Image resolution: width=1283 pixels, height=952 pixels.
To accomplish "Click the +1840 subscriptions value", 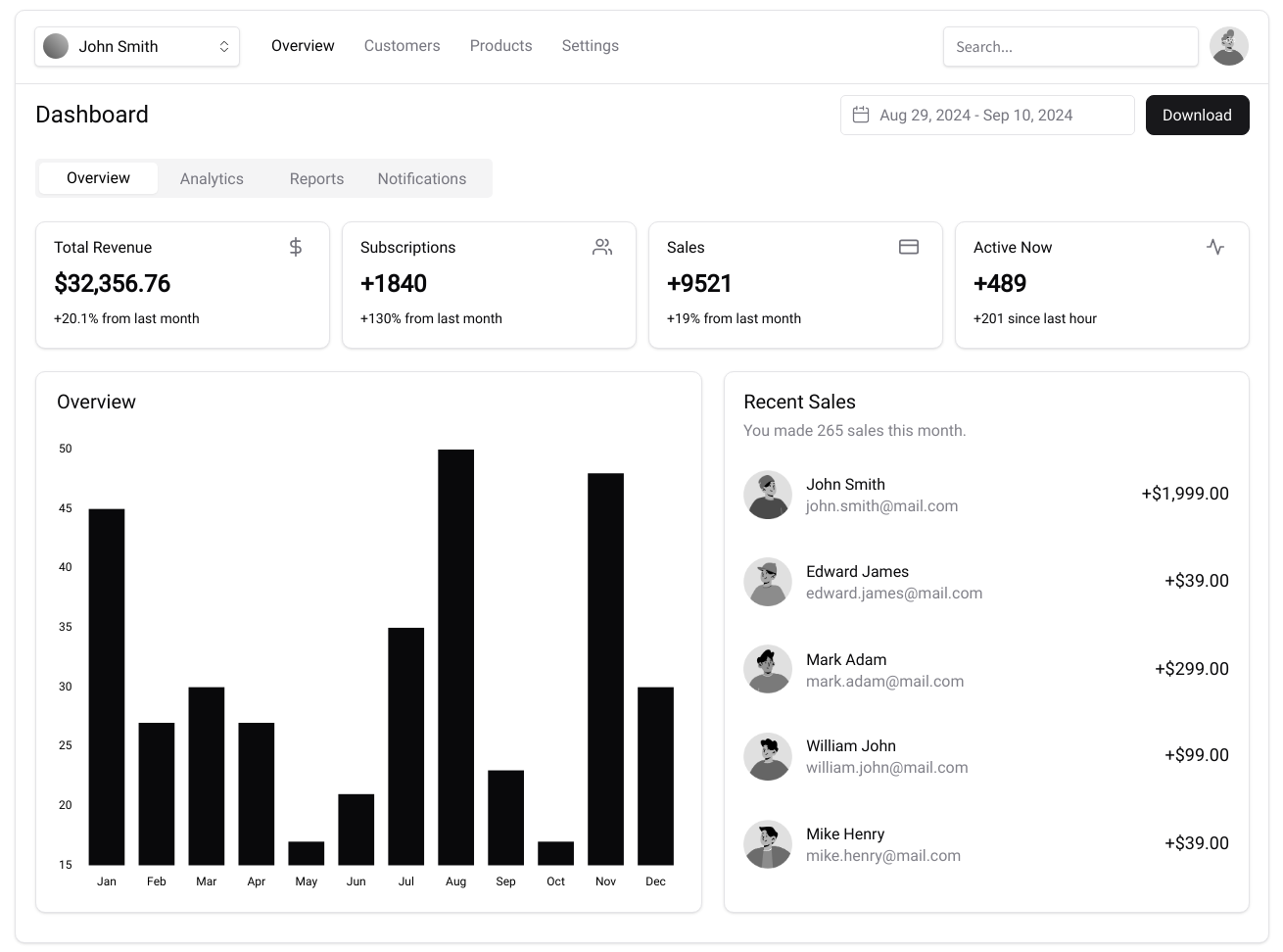I will (x=393, y=283).
